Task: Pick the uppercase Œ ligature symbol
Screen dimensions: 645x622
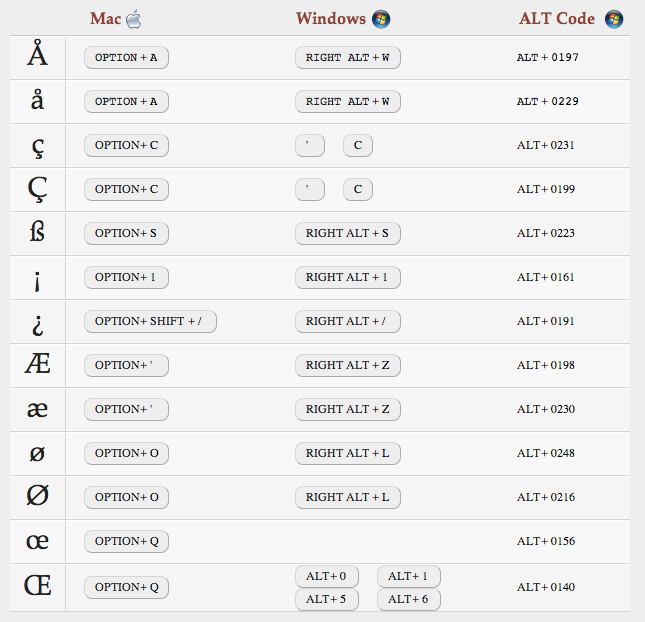Action: [37, 586]
